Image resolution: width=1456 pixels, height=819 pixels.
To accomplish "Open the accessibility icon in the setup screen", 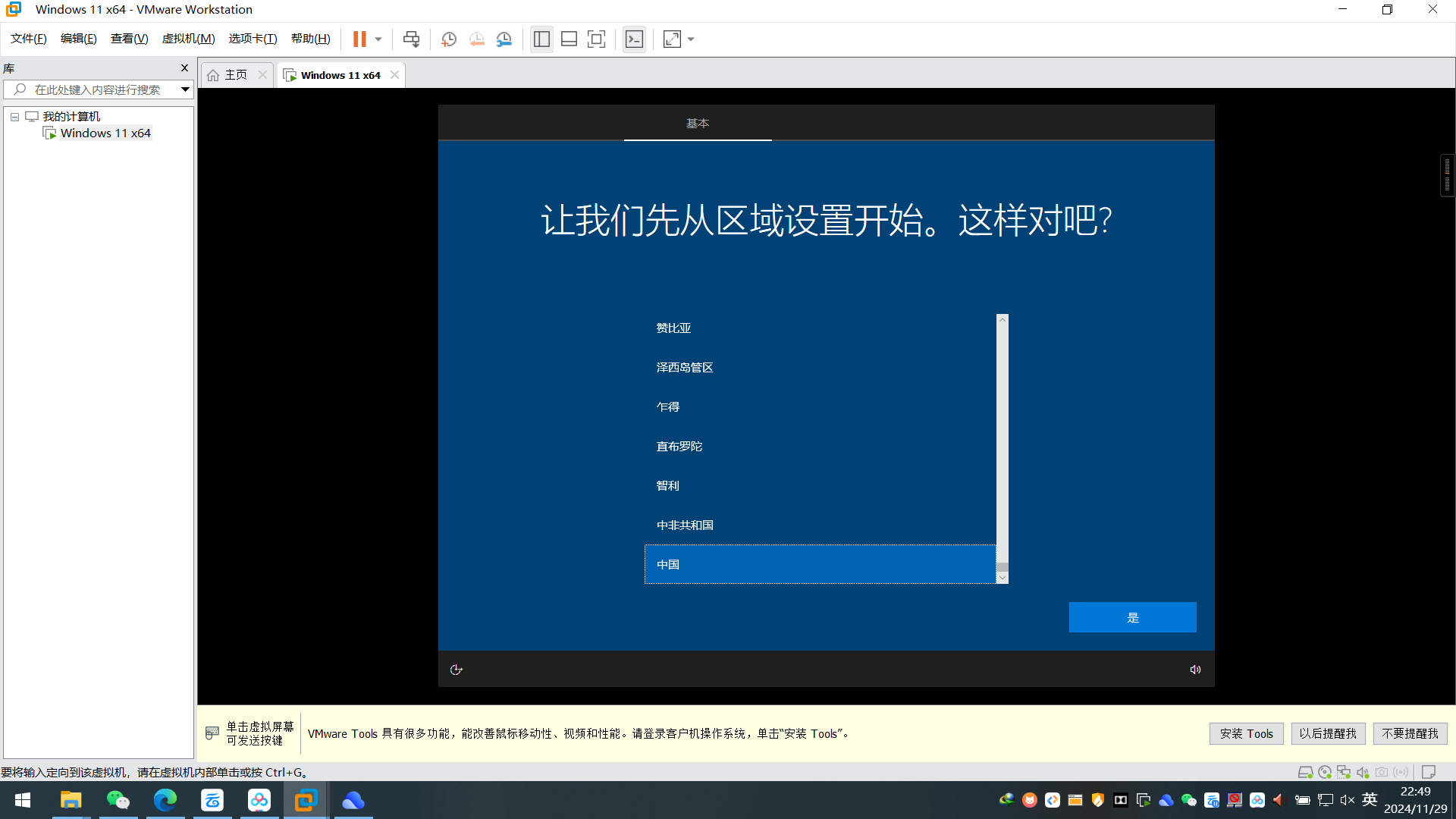I will [456, 670].
